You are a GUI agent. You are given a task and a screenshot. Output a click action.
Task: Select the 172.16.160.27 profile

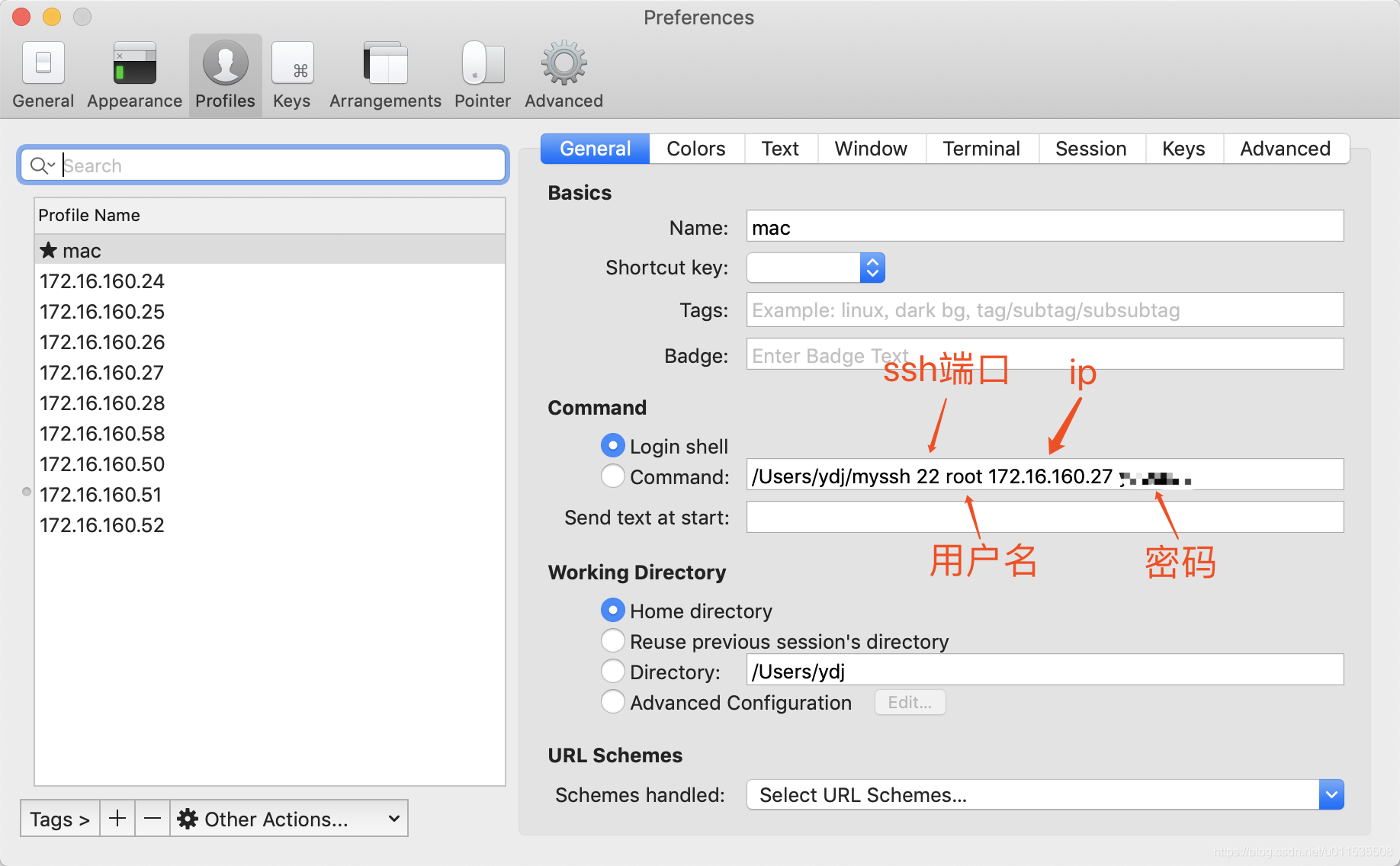coord(101,372)
